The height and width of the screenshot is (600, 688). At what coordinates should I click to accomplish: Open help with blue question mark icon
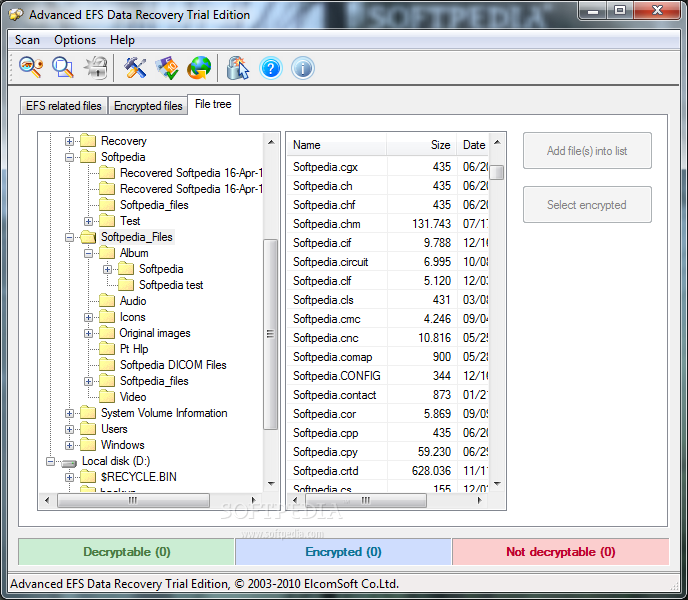point(271,68)
